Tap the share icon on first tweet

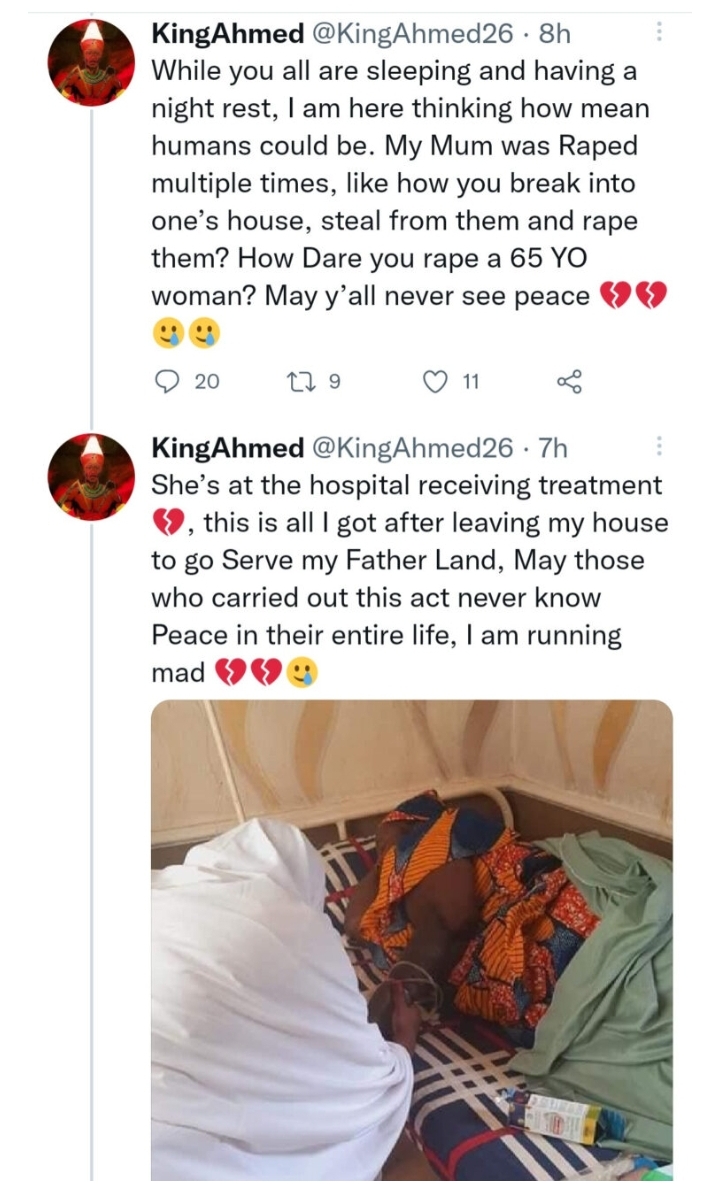[x=568, y=381]
